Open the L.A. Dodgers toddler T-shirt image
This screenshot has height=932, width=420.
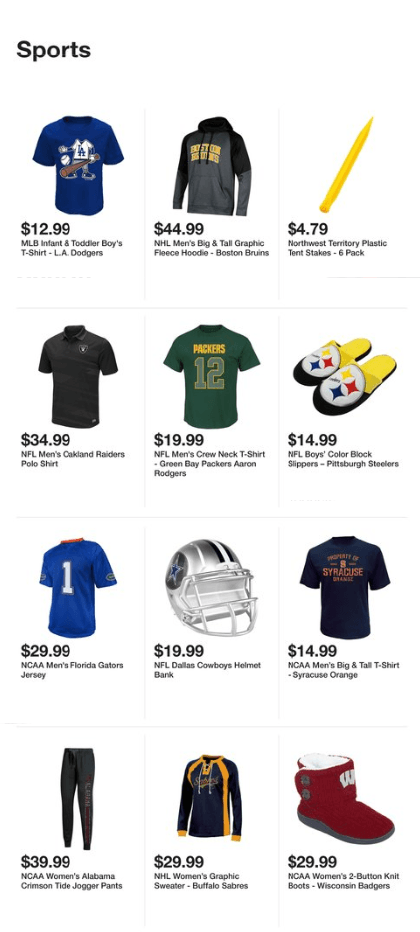click(x=78, y=165)
